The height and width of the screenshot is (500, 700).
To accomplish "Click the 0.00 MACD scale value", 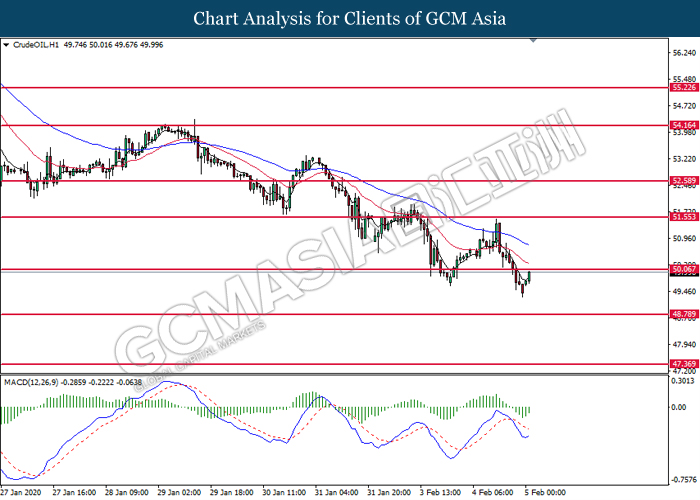I will (679, 407).
